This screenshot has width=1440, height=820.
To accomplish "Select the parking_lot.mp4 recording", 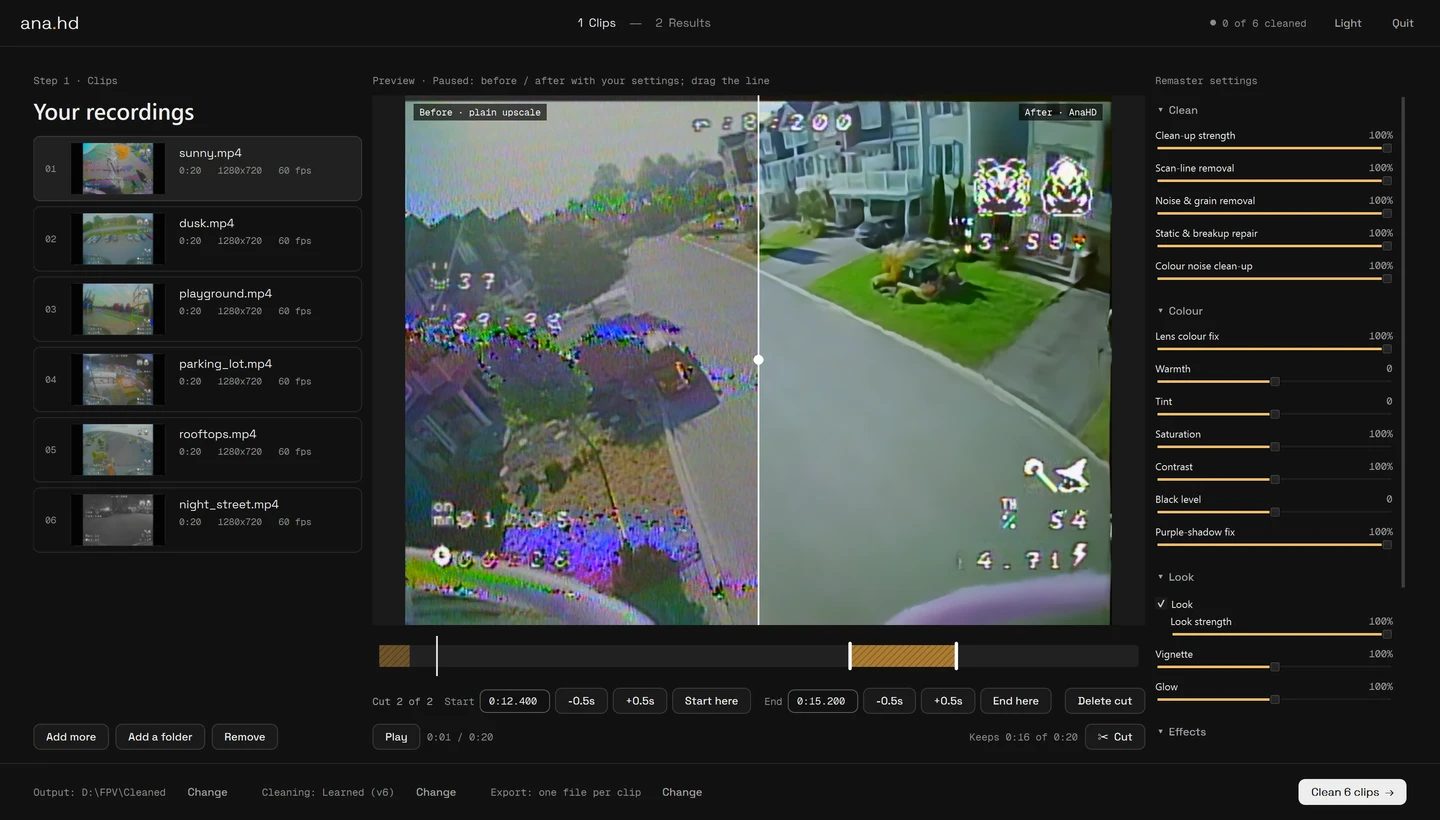I will (197, 379).
